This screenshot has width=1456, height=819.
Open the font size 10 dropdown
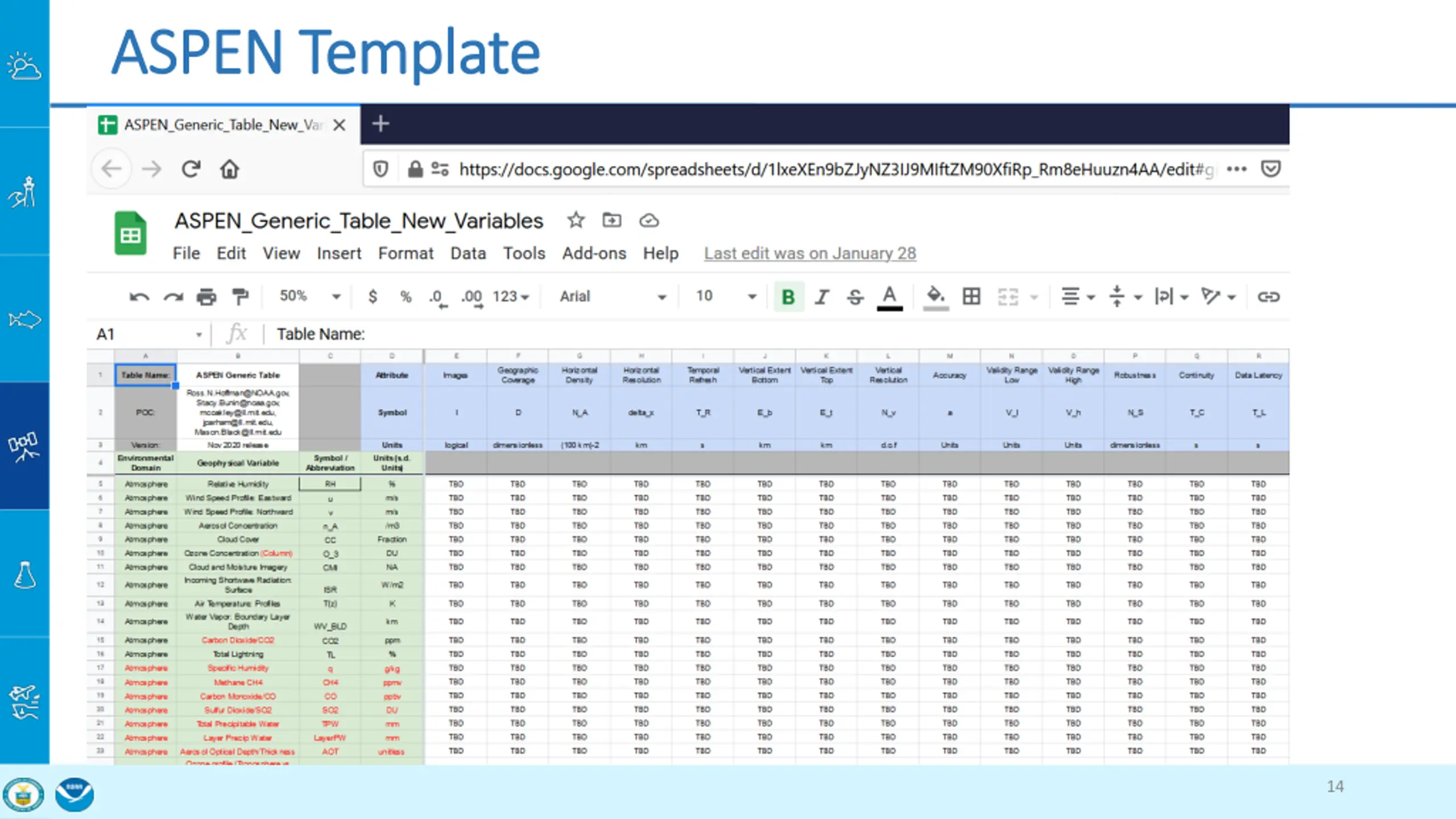(726, 296)
